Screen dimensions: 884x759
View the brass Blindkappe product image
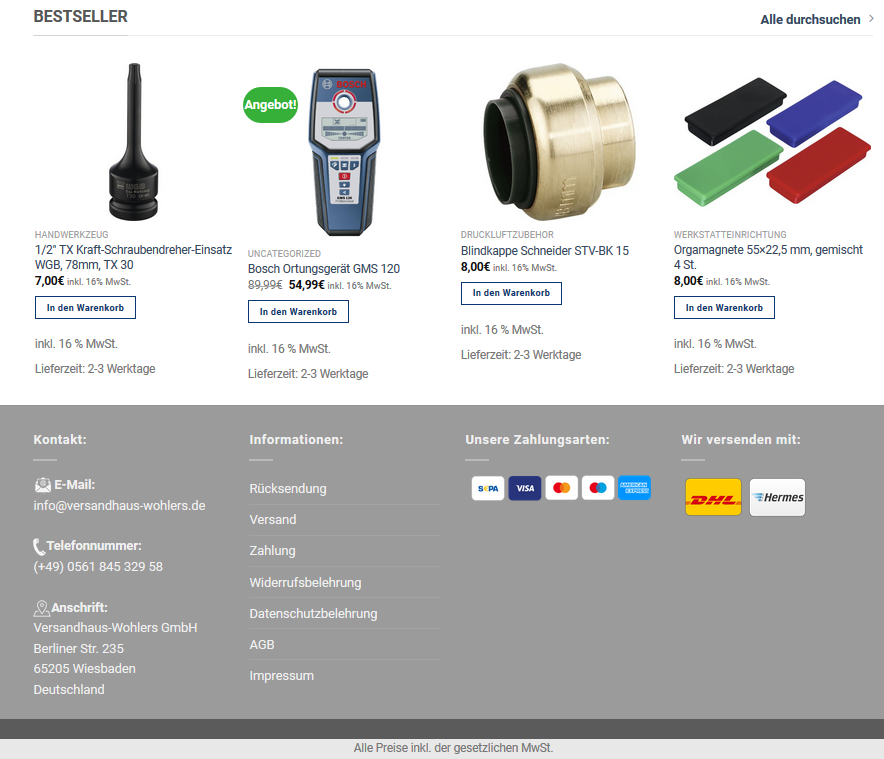point(559,142)
